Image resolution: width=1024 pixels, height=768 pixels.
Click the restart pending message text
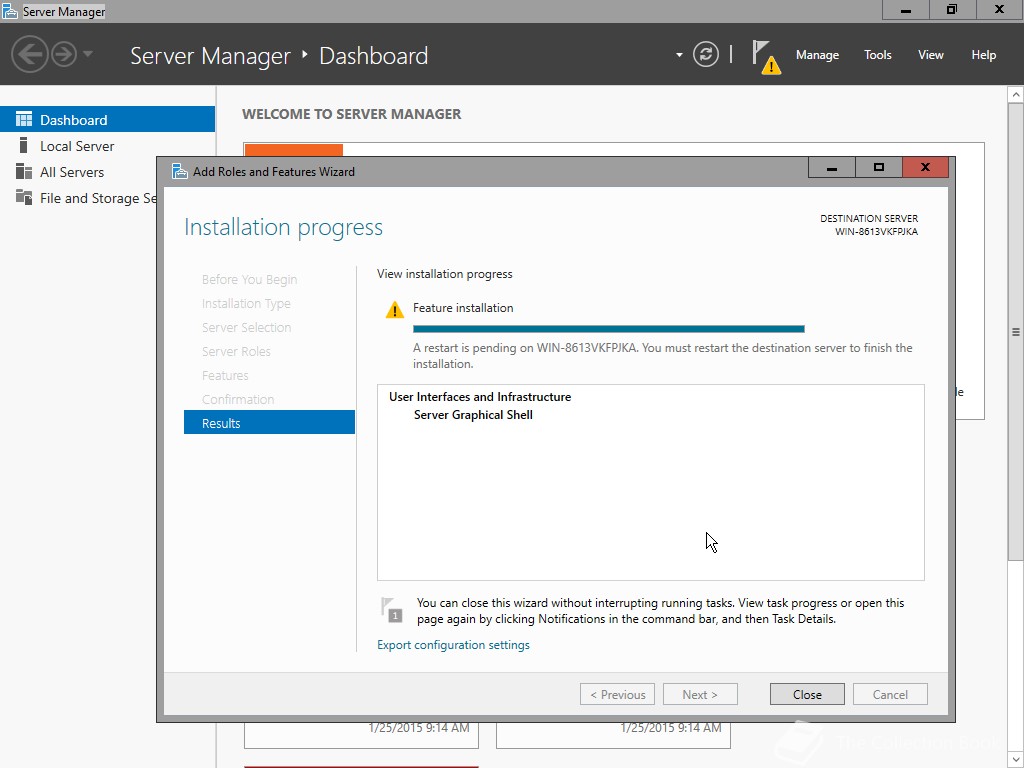pyautogui.click(x=662, y=355)
